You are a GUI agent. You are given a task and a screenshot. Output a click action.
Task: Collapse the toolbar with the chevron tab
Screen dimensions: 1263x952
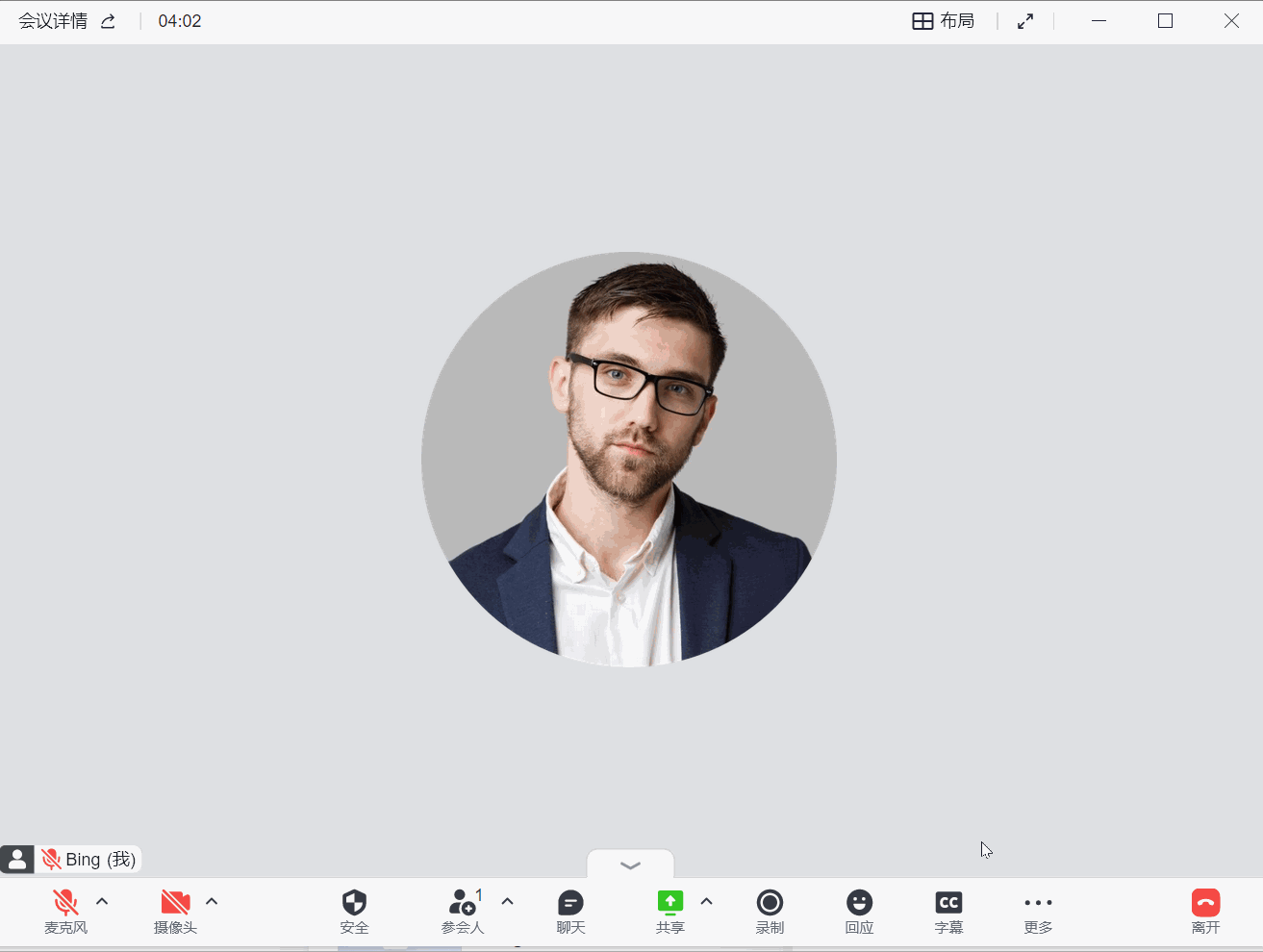click(630, 864)
